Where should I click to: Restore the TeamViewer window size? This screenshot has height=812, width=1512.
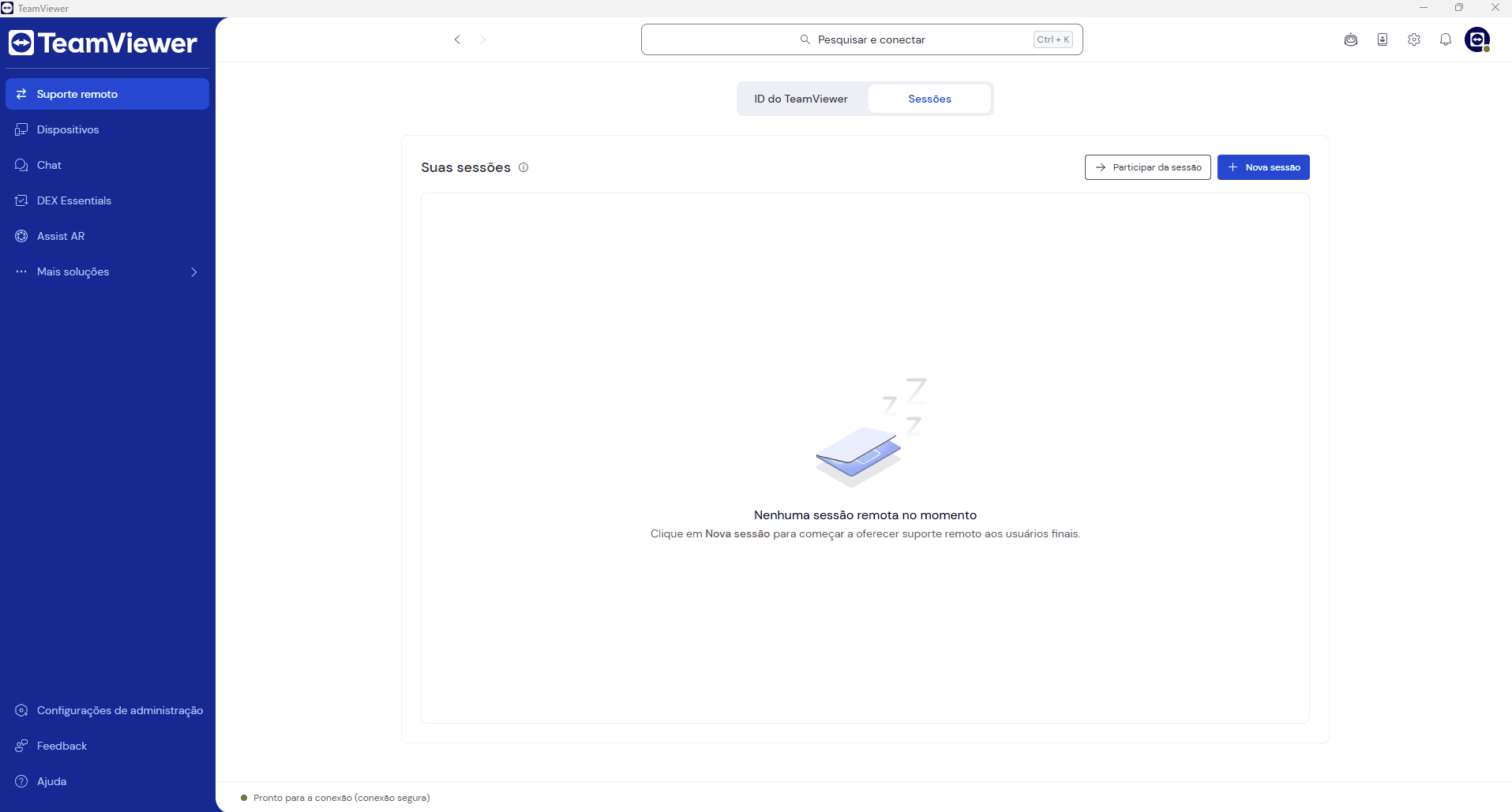(x=1459, y=8)
